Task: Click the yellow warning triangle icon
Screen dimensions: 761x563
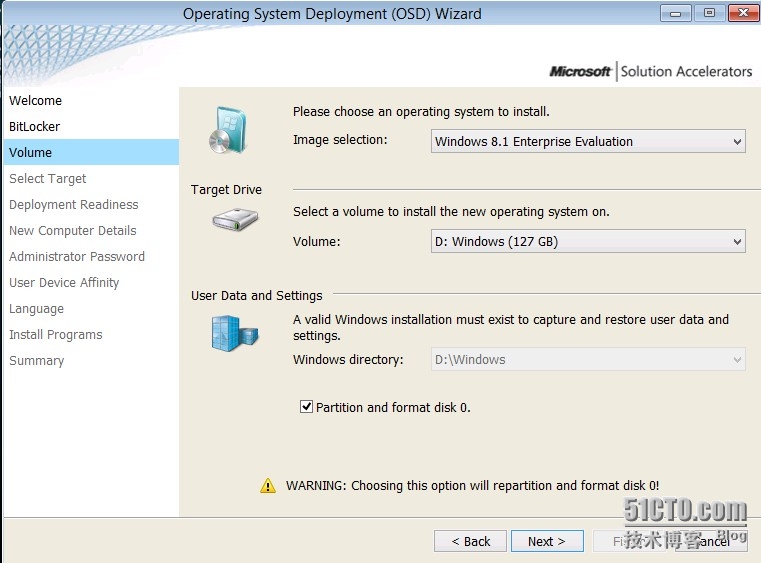Action: [x=268, y=485]
